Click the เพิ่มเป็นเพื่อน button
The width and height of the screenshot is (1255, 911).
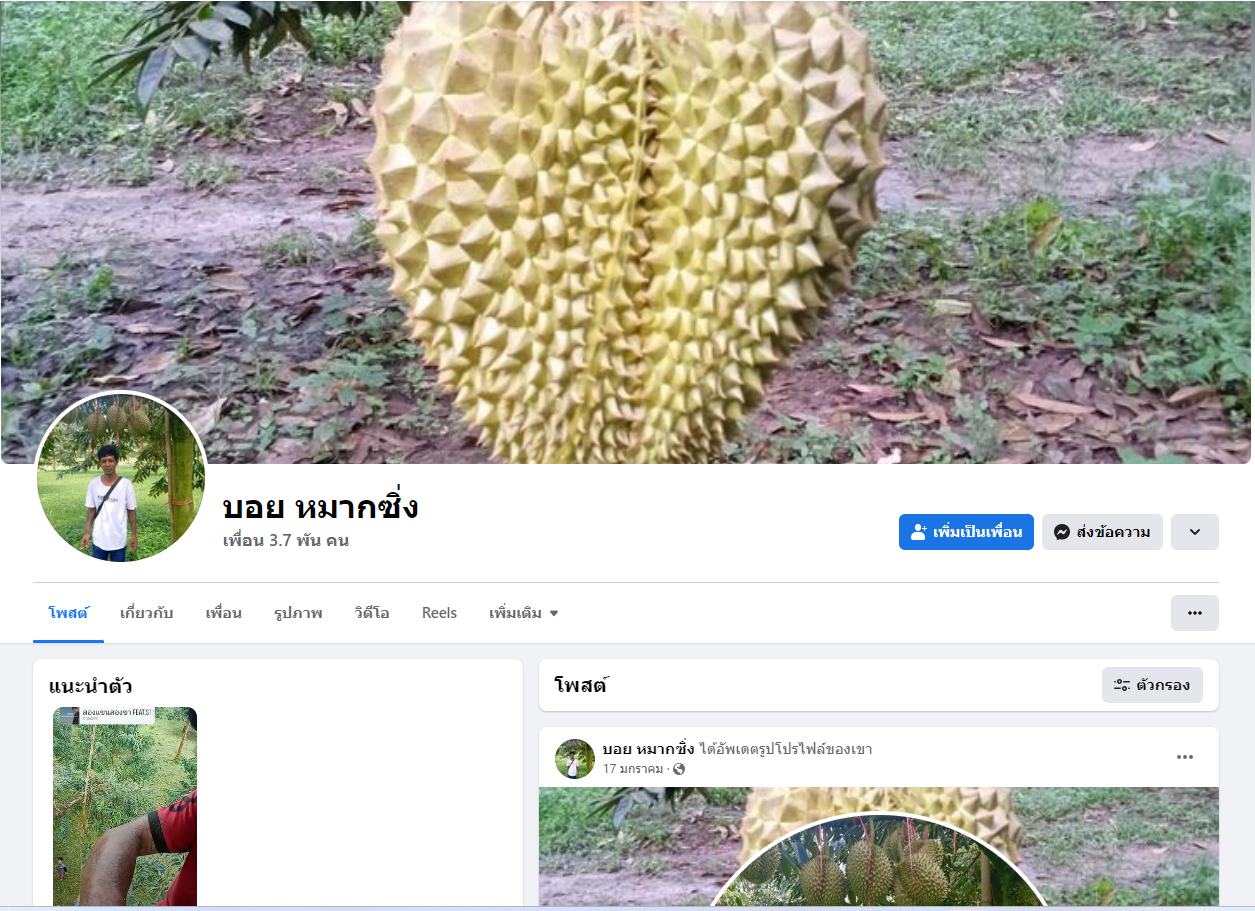click(966, 532)
